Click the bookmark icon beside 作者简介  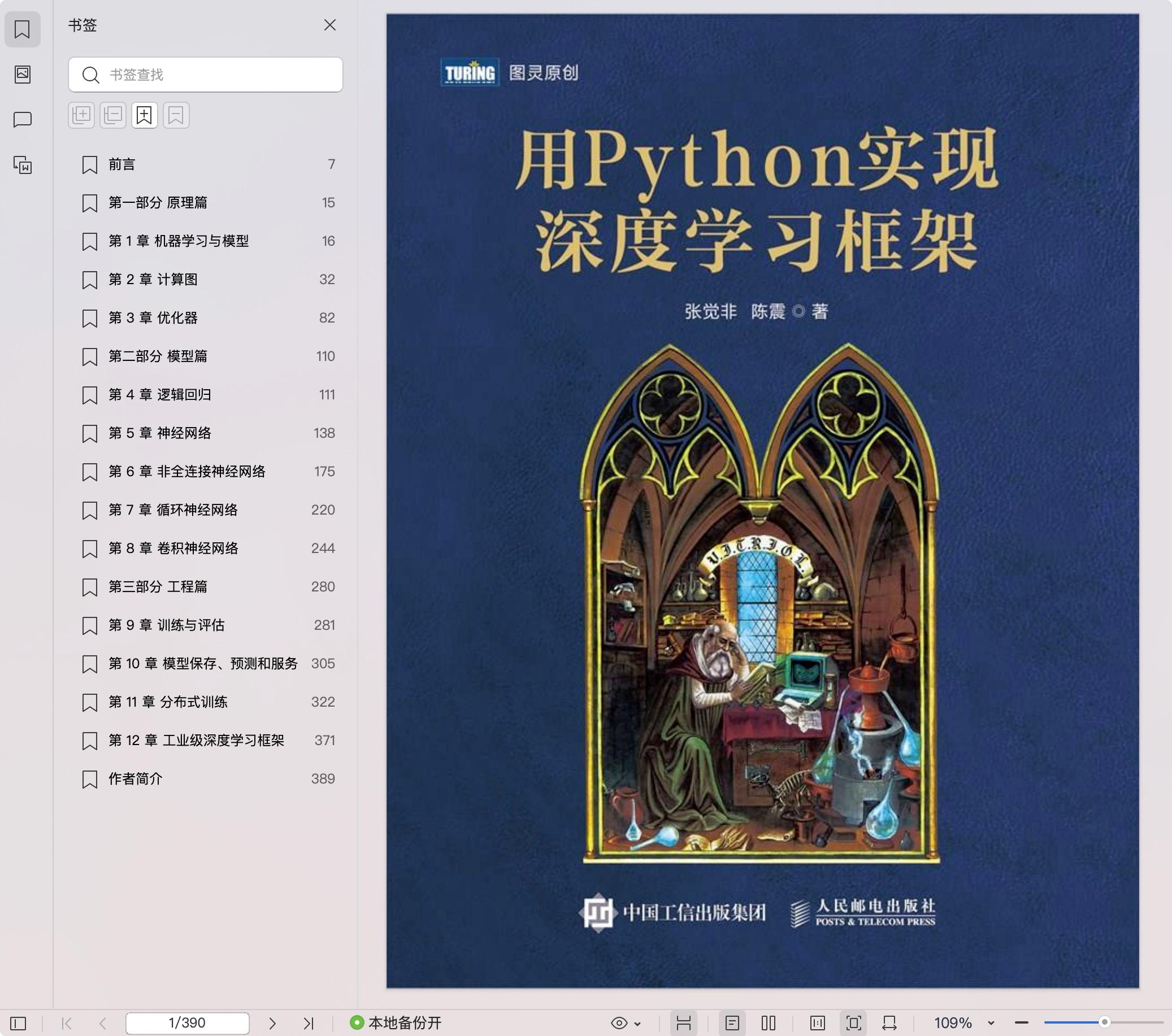click(89, 780)
